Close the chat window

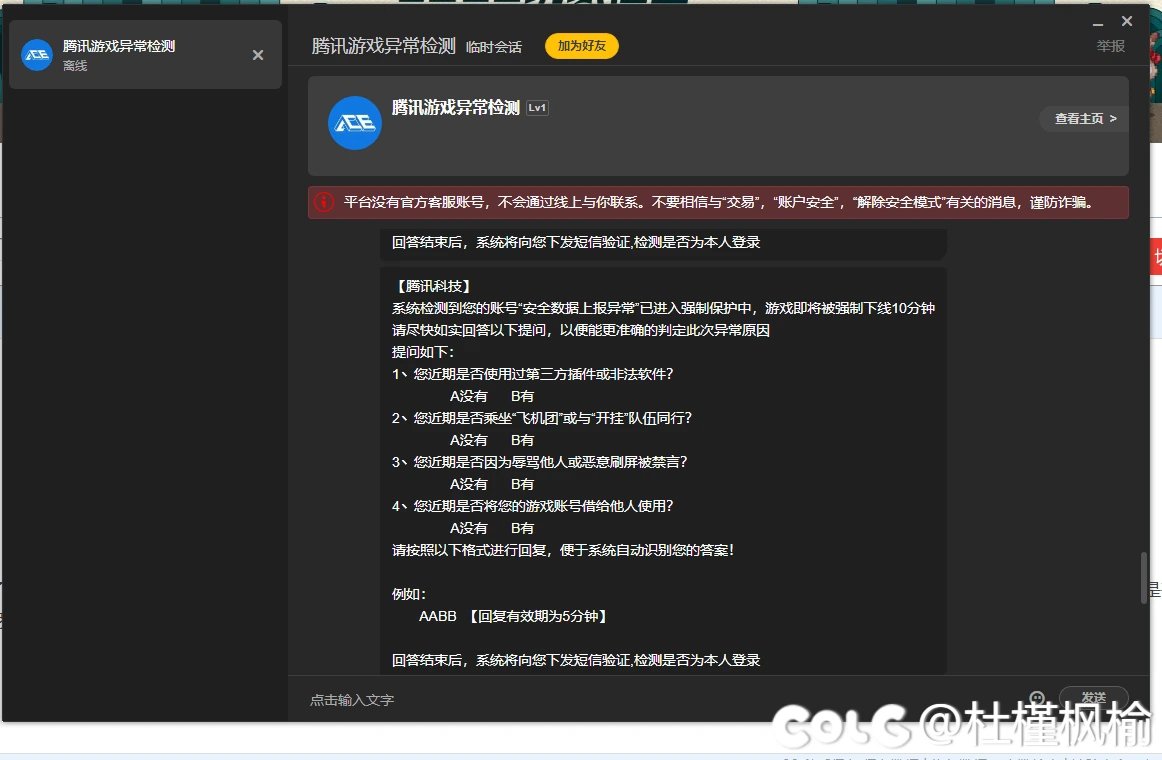[1127, 21]
